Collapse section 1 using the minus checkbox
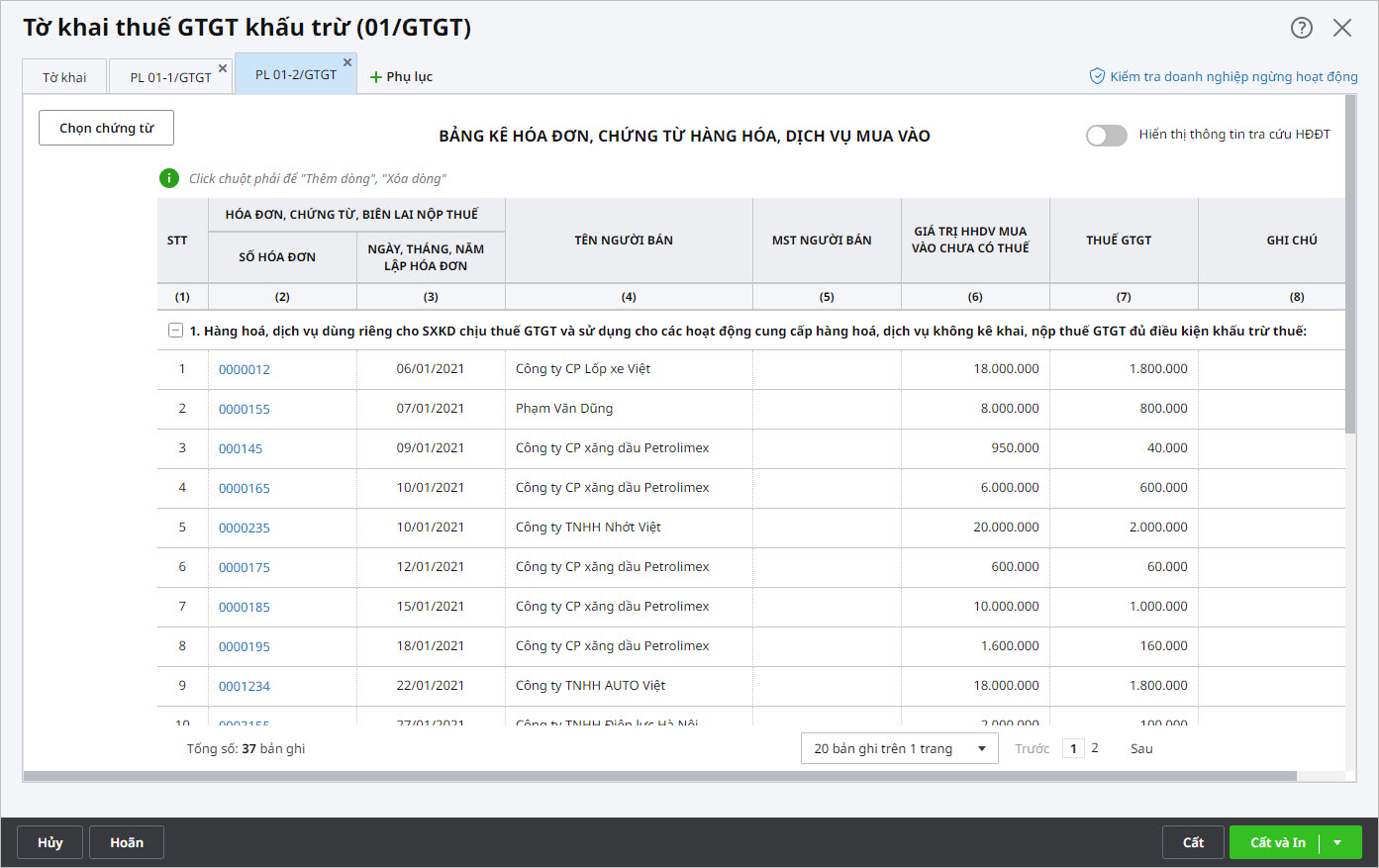Viewport: 1379px width, 868px height. pos(175,331)
